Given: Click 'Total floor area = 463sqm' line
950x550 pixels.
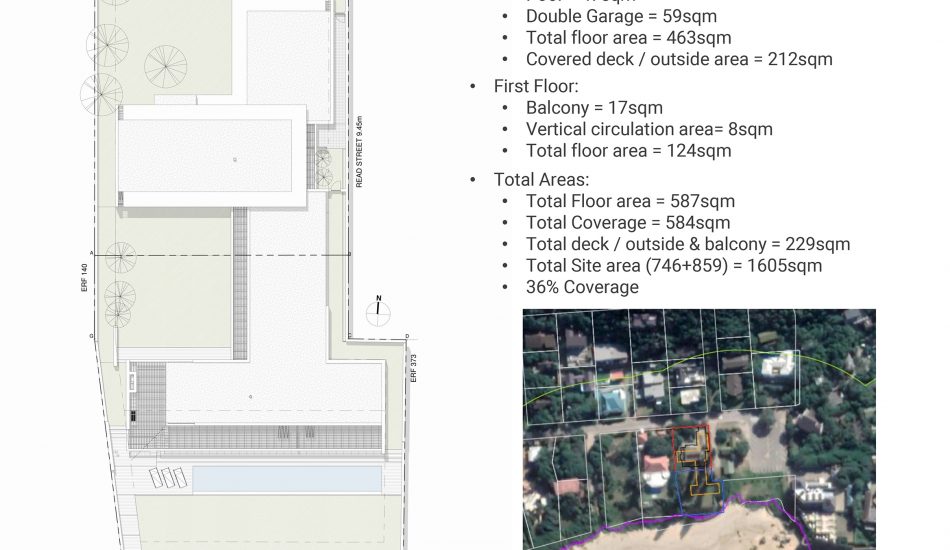Looking at the screenshot, I should 628,38.
